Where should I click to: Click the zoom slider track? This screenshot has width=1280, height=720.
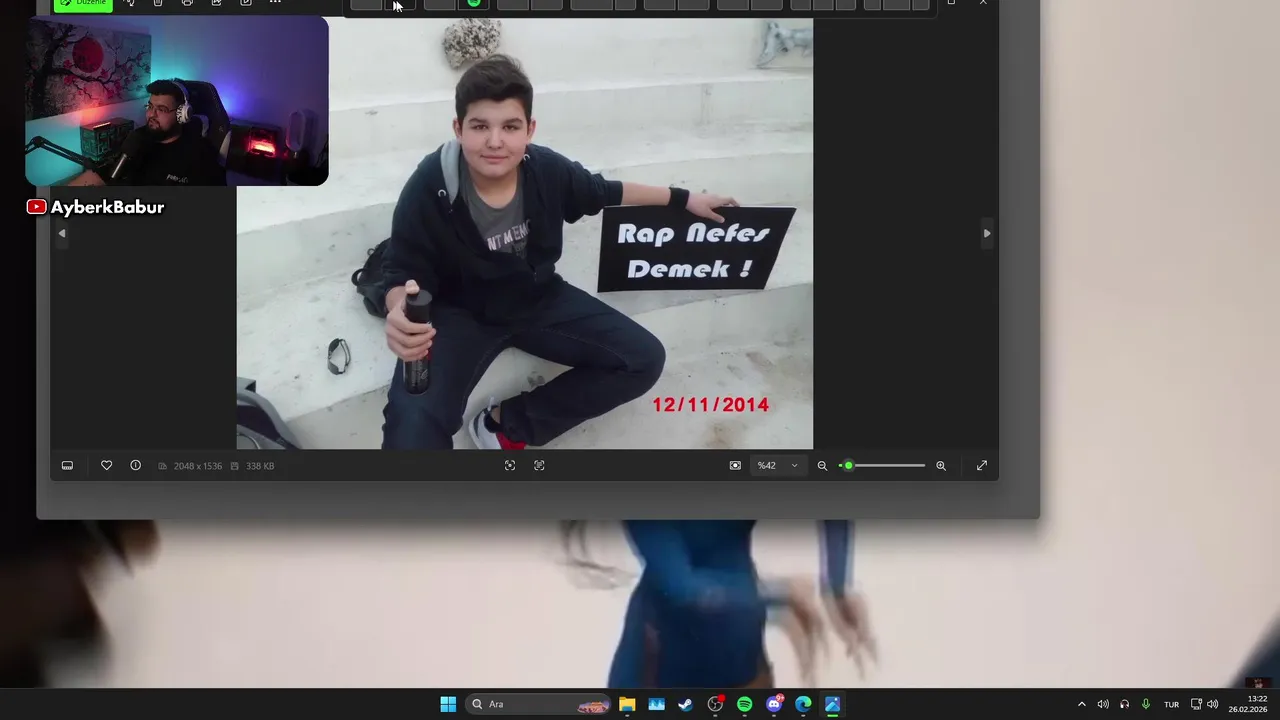click(x=882, y=466)
